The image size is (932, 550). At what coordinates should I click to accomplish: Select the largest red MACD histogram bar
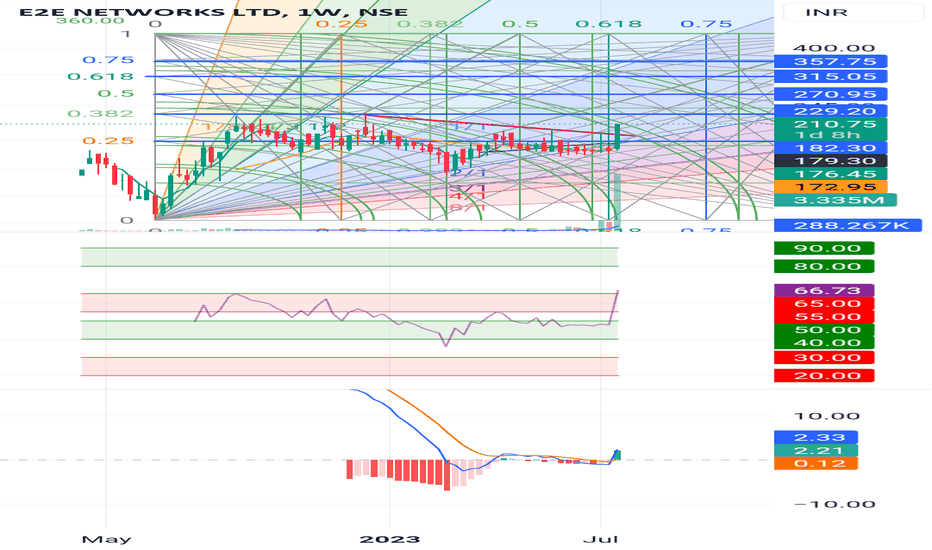coord(447,475)
